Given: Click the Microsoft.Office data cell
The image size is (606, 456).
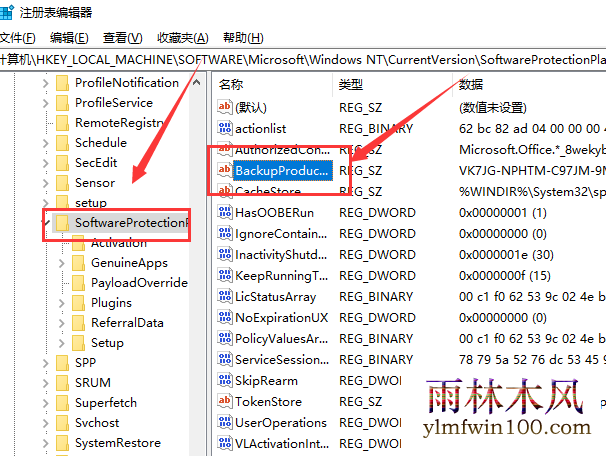Looking at the screenshot, I should point(532,150).
